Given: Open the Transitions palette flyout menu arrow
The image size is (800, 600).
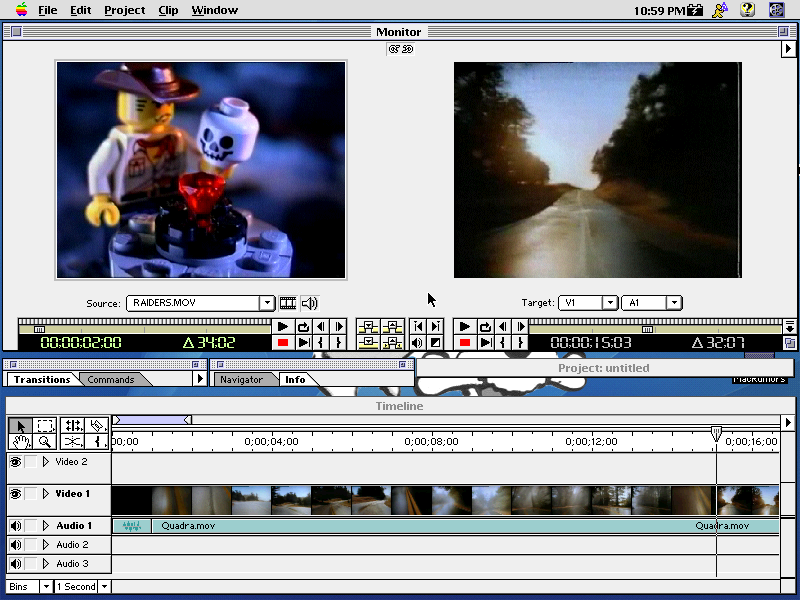Looking at the screenshot, I should point(200,379).
